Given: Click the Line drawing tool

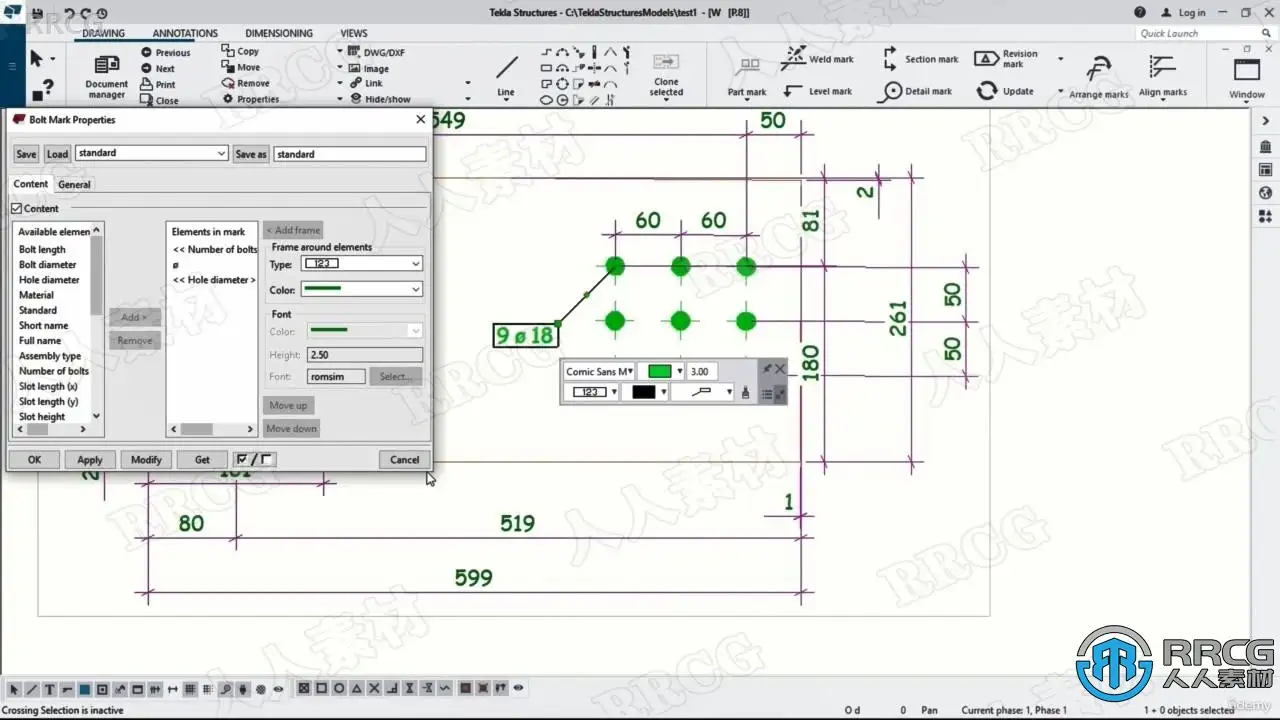Looking at the screenshot, I should pyautogui.click(x=507, y=75).
